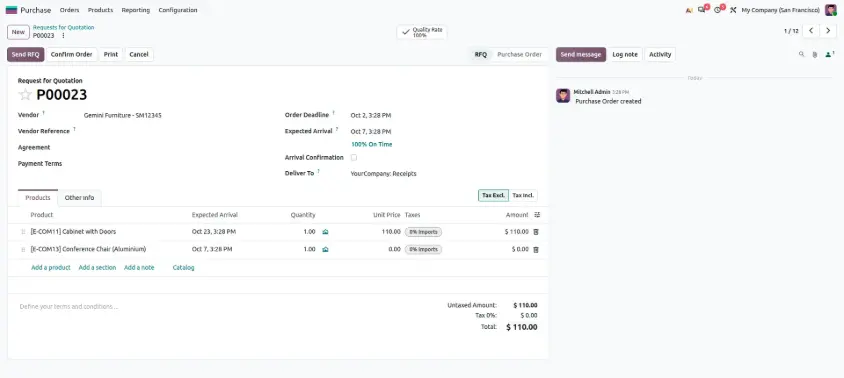Viewport: 844px width, 378px height.
Task: Delete the Cabinet with Doors line
Action: [536, 232]
